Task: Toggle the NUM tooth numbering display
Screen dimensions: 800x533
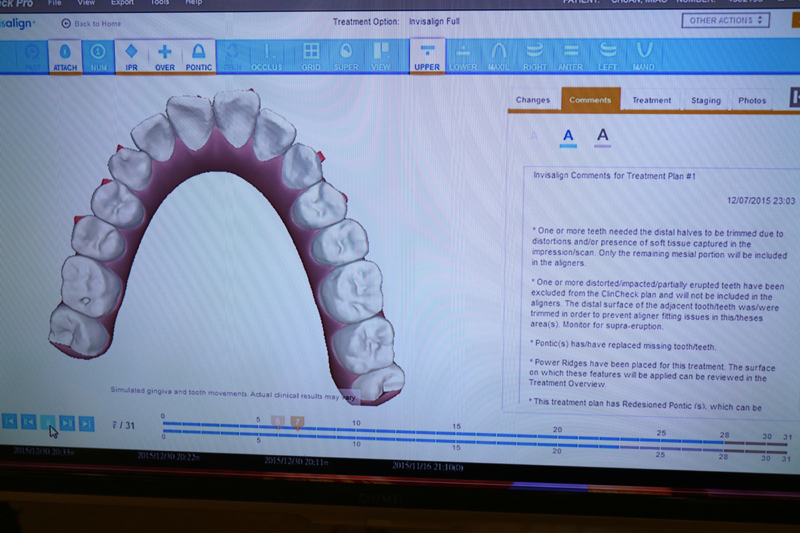Action: (x=98, y=57)
